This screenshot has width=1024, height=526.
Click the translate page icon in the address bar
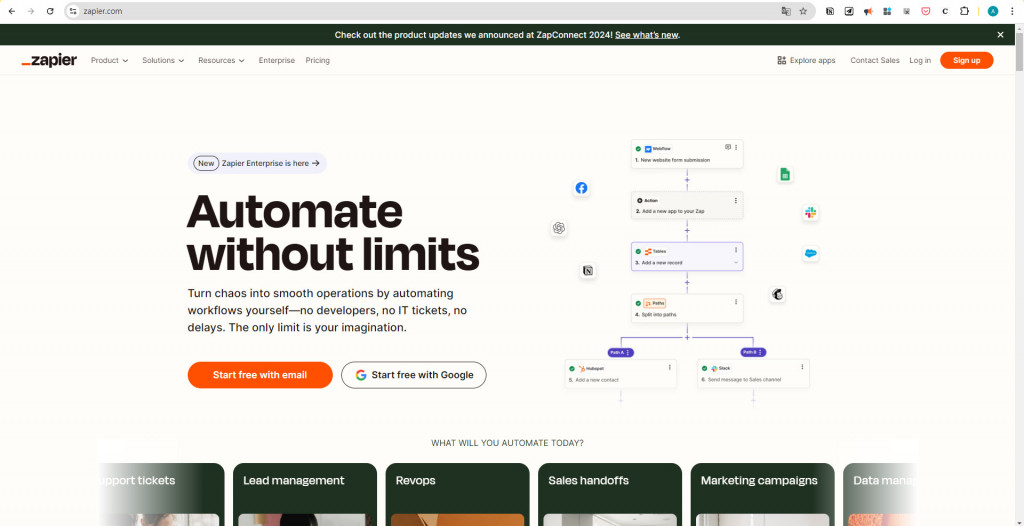tap(786, 11)
